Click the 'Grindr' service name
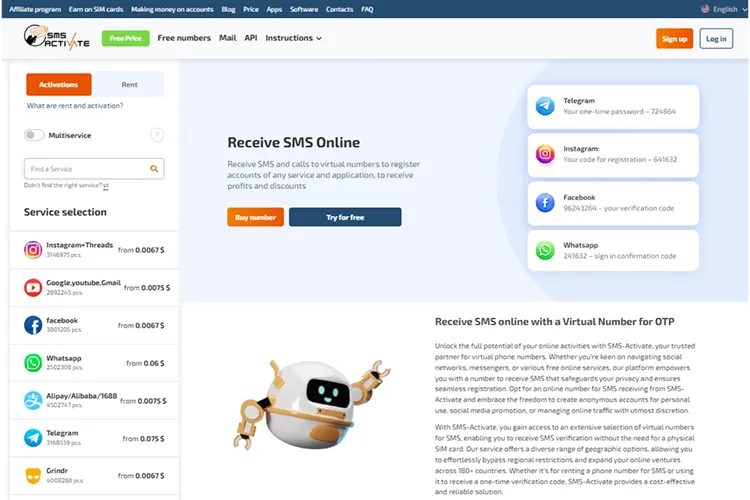 [x=57, y=471]
